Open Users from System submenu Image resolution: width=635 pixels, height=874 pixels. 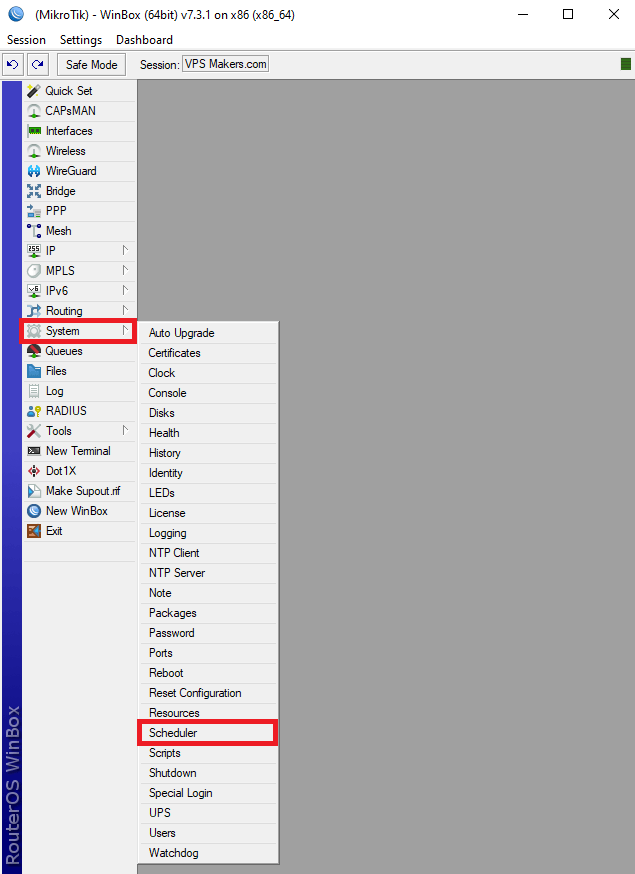click(207, 833)
